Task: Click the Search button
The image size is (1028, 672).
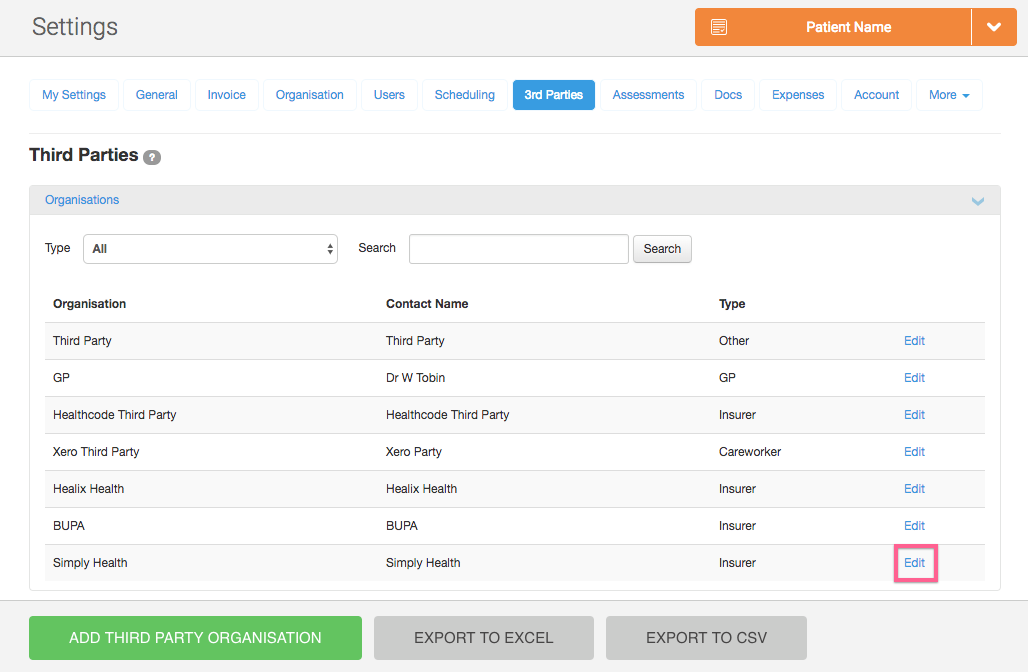Action: [x=662, y=249]
